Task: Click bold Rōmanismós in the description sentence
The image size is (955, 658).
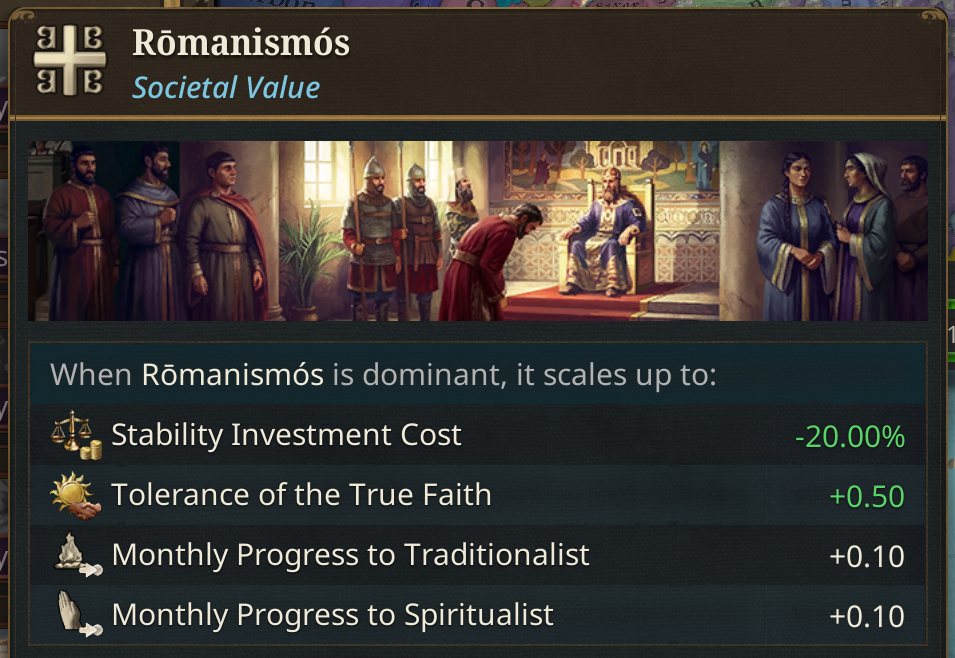Action: [232, 376]
